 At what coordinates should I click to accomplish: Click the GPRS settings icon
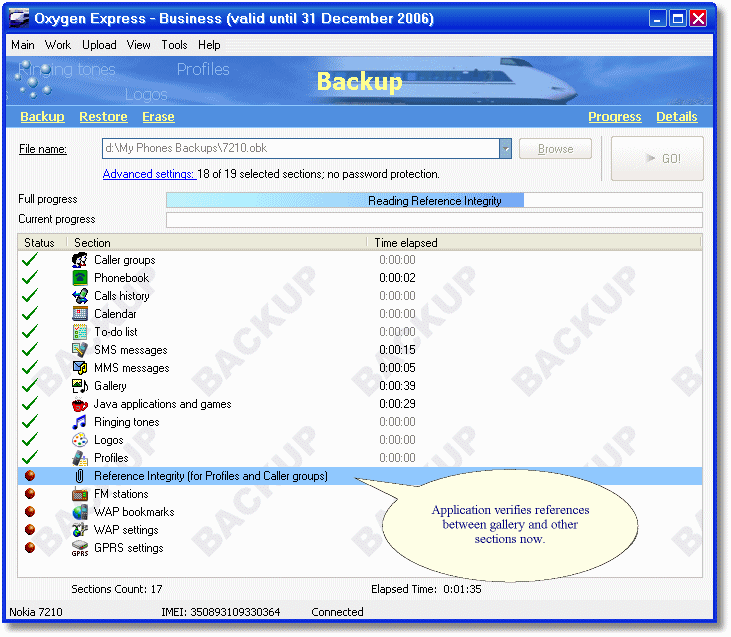pyautogui.click(x=80, y=548)
